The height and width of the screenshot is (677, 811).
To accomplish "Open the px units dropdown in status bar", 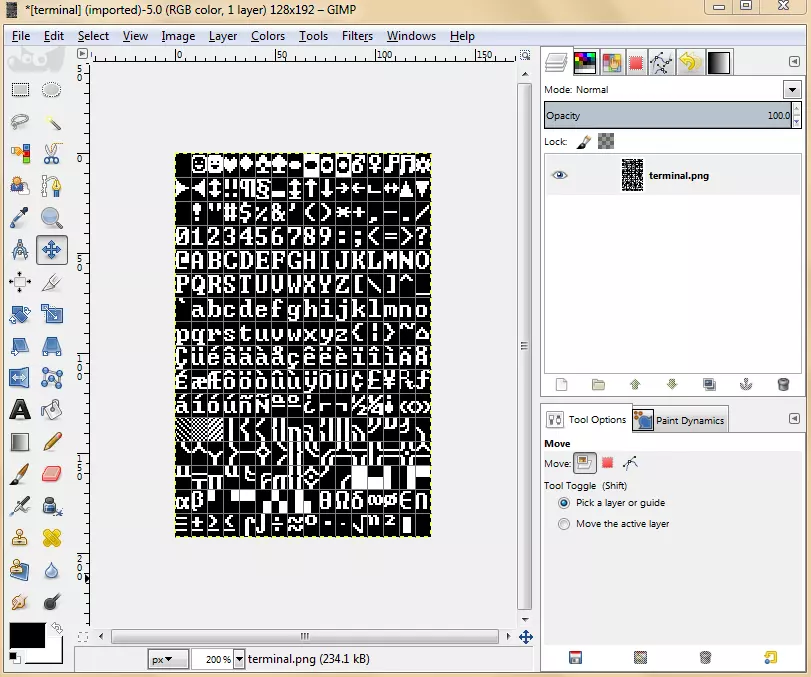I will pyautogui.click(x=168, y=659).
